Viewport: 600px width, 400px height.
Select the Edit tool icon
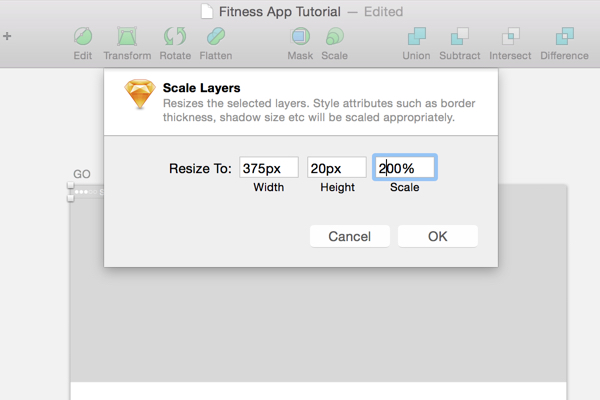pyautogui.click(x=83, y=37)
